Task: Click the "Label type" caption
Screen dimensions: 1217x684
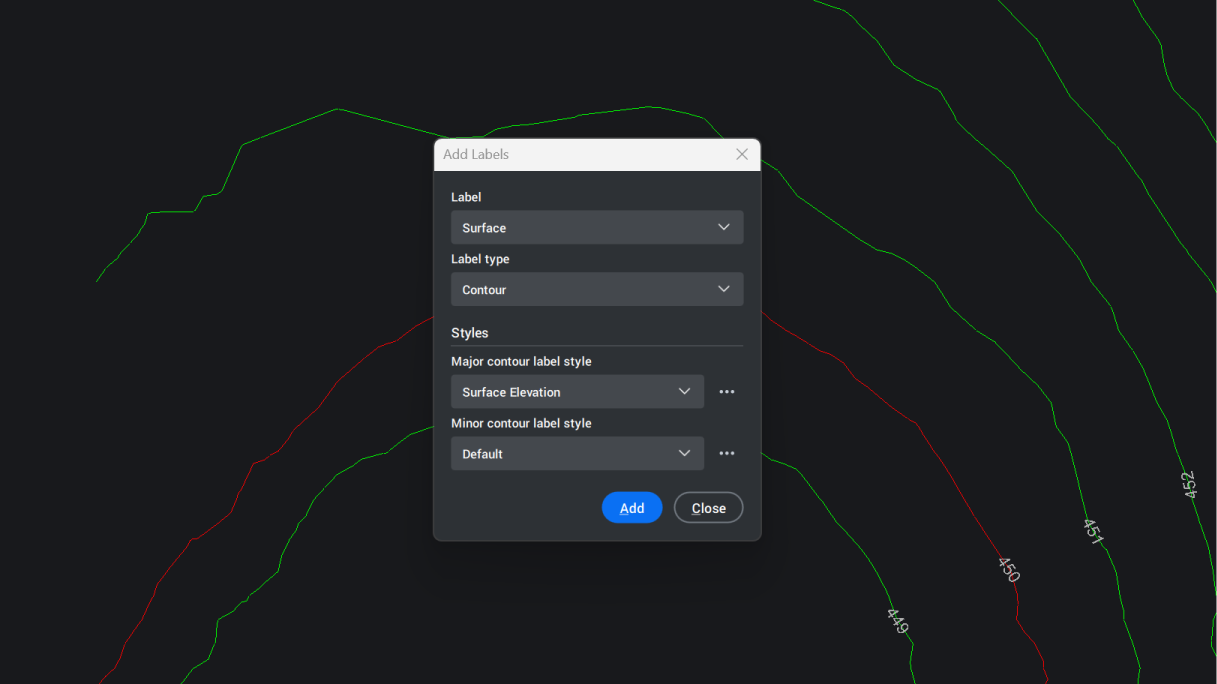Action: click(x=480, y=259)
